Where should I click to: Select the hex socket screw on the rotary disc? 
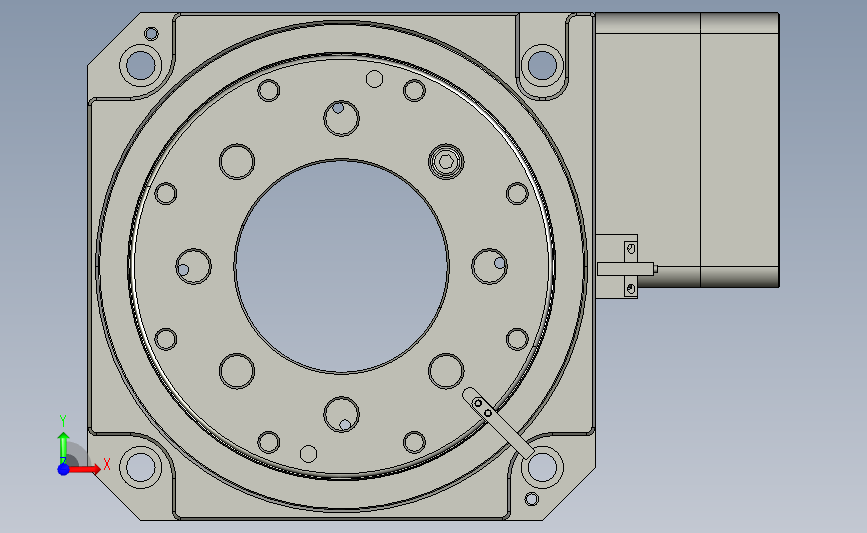click(446, 161)
